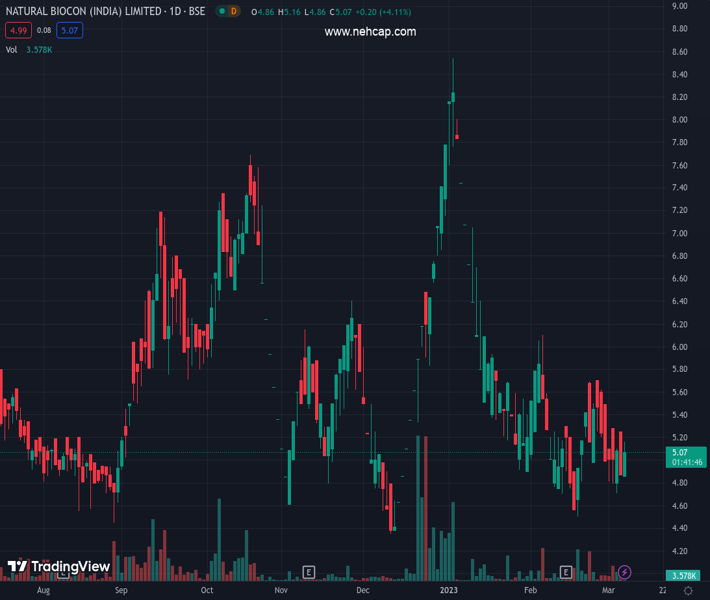This screenshot has height=600, width=710.
Task: Click the red 4.99 sell price button
Action: pyautogui.click(x=18, y=31)
